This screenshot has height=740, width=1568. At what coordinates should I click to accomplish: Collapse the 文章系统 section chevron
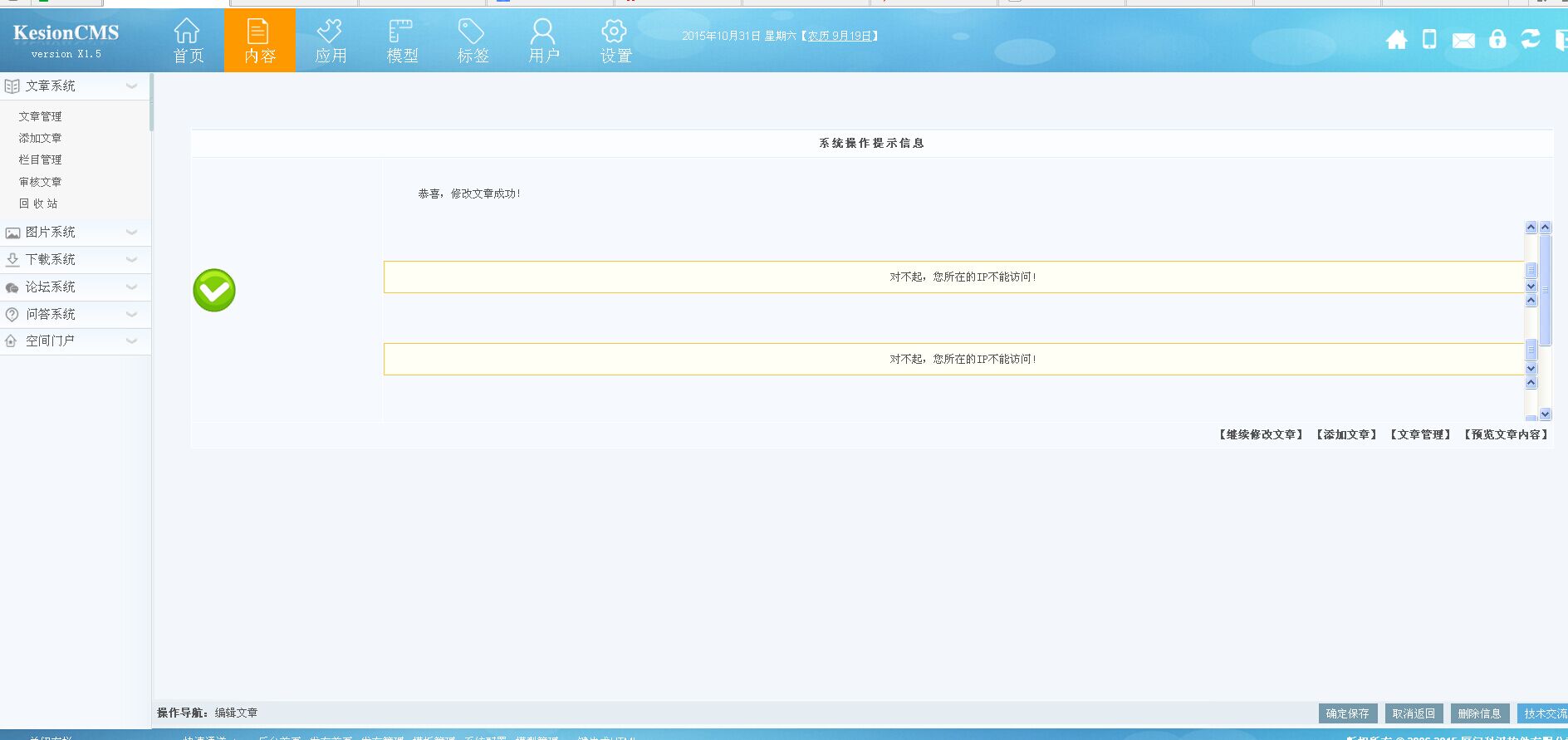[131, 86]
